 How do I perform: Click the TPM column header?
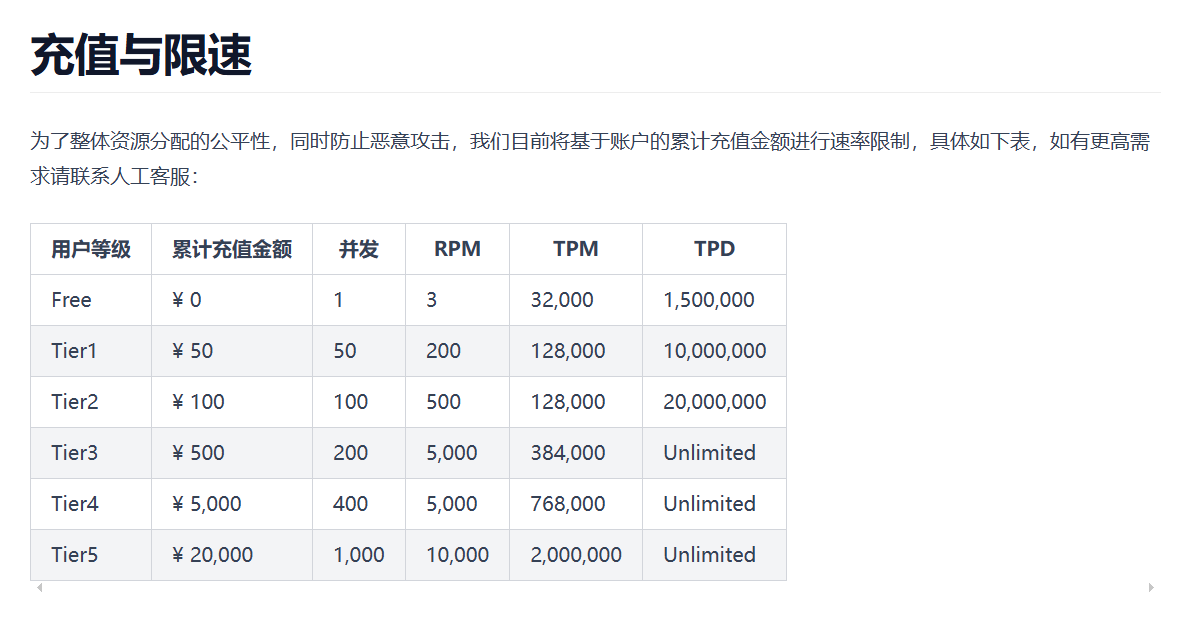pyautogui.click(x=576, y=249)
